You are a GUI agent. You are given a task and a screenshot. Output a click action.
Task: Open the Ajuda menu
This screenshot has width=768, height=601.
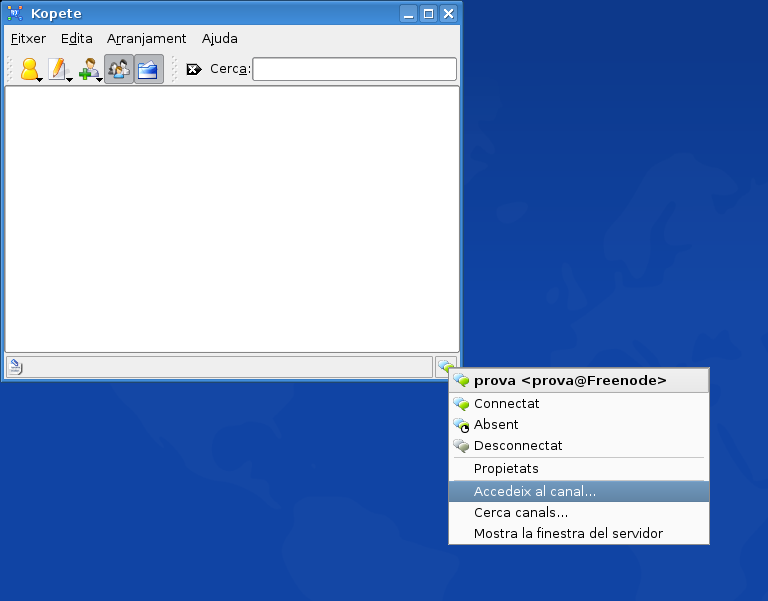pyautogui.click(x=219, y=39)
